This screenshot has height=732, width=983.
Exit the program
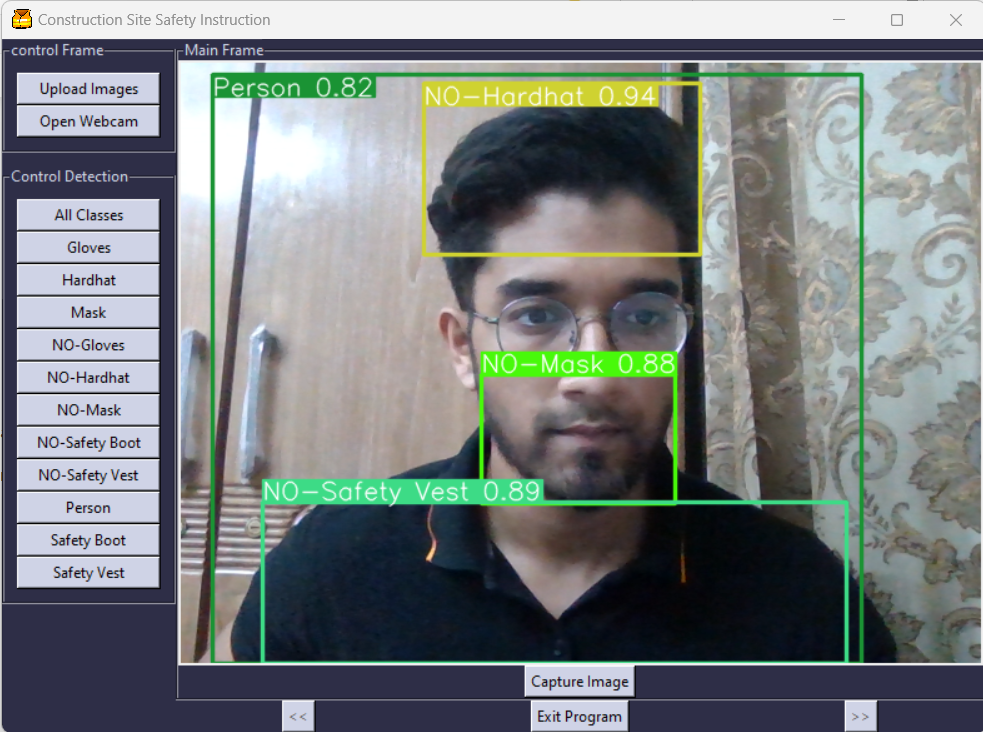pos(580,716)
